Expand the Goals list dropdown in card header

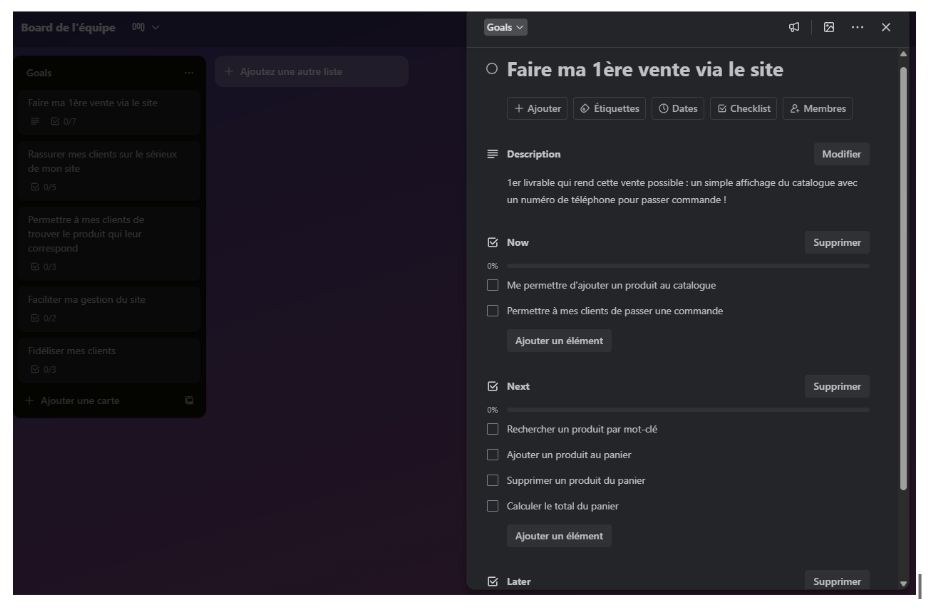click(x=505, y=27)
